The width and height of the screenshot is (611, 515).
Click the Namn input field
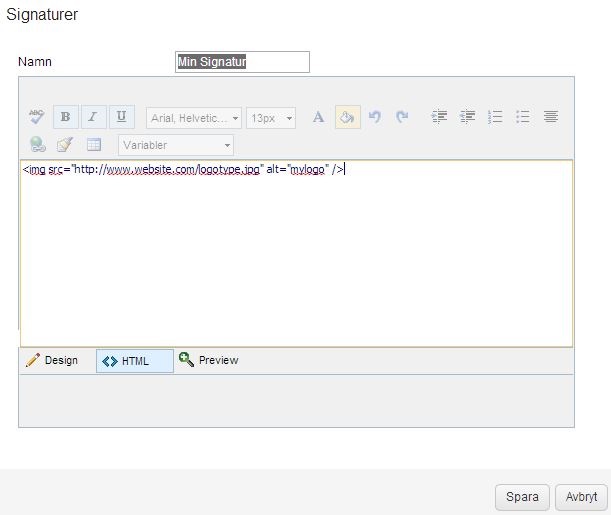coord(242,62)
